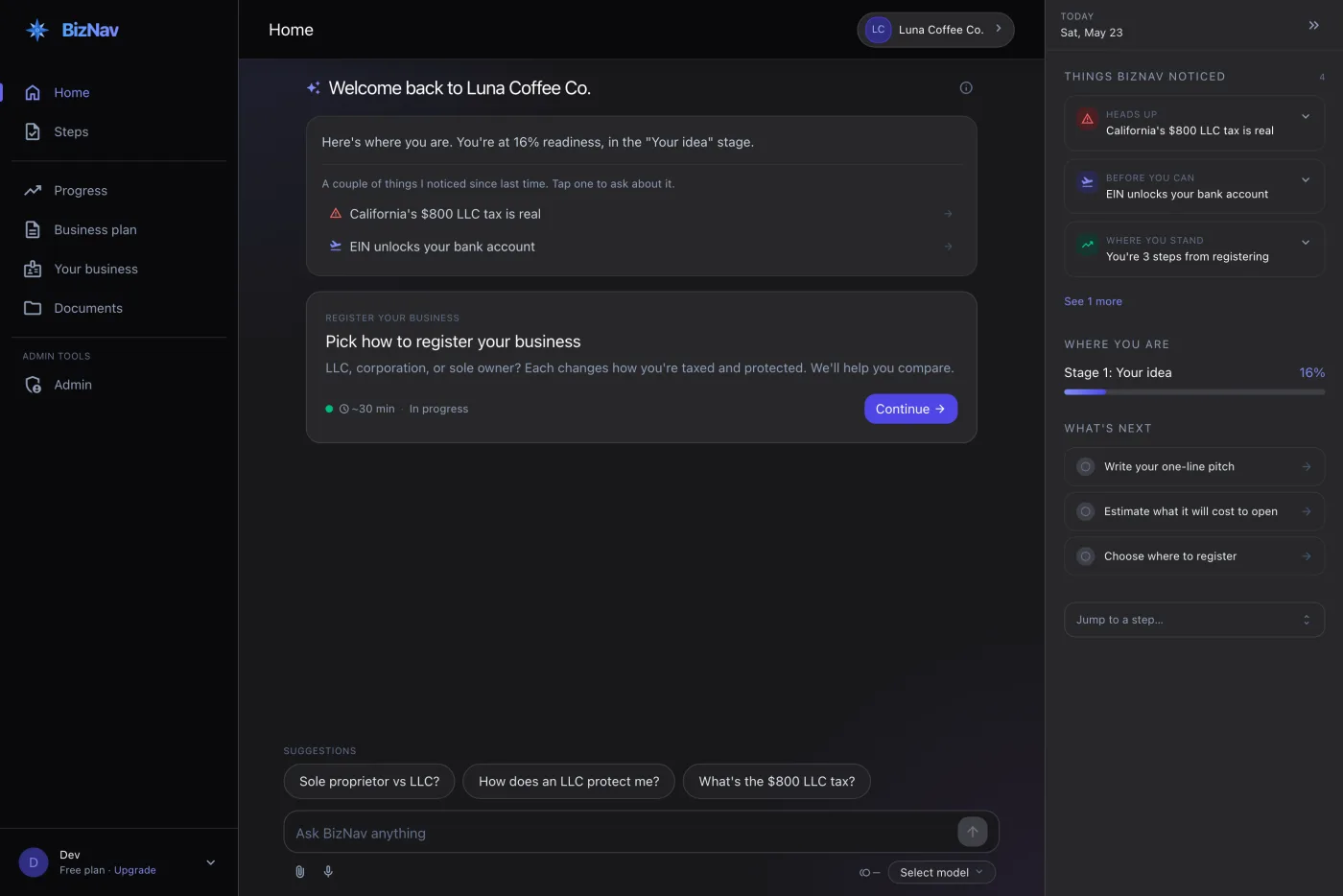Check the circle for Write your one-line pitch
Viewport: 1343px width, 896px height.
[1085, 467]
